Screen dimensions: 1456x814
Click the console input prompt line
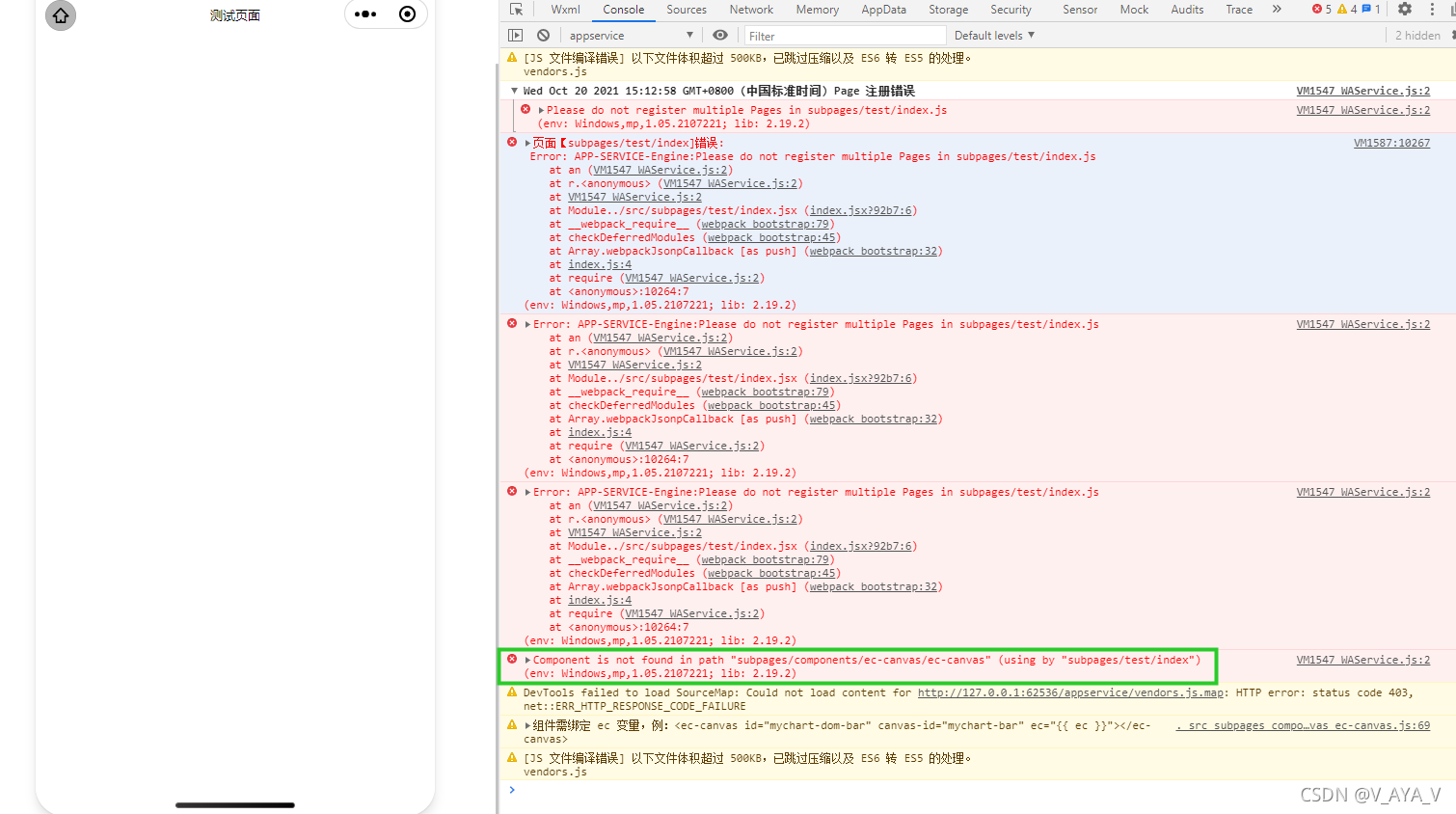click(977, 790)
